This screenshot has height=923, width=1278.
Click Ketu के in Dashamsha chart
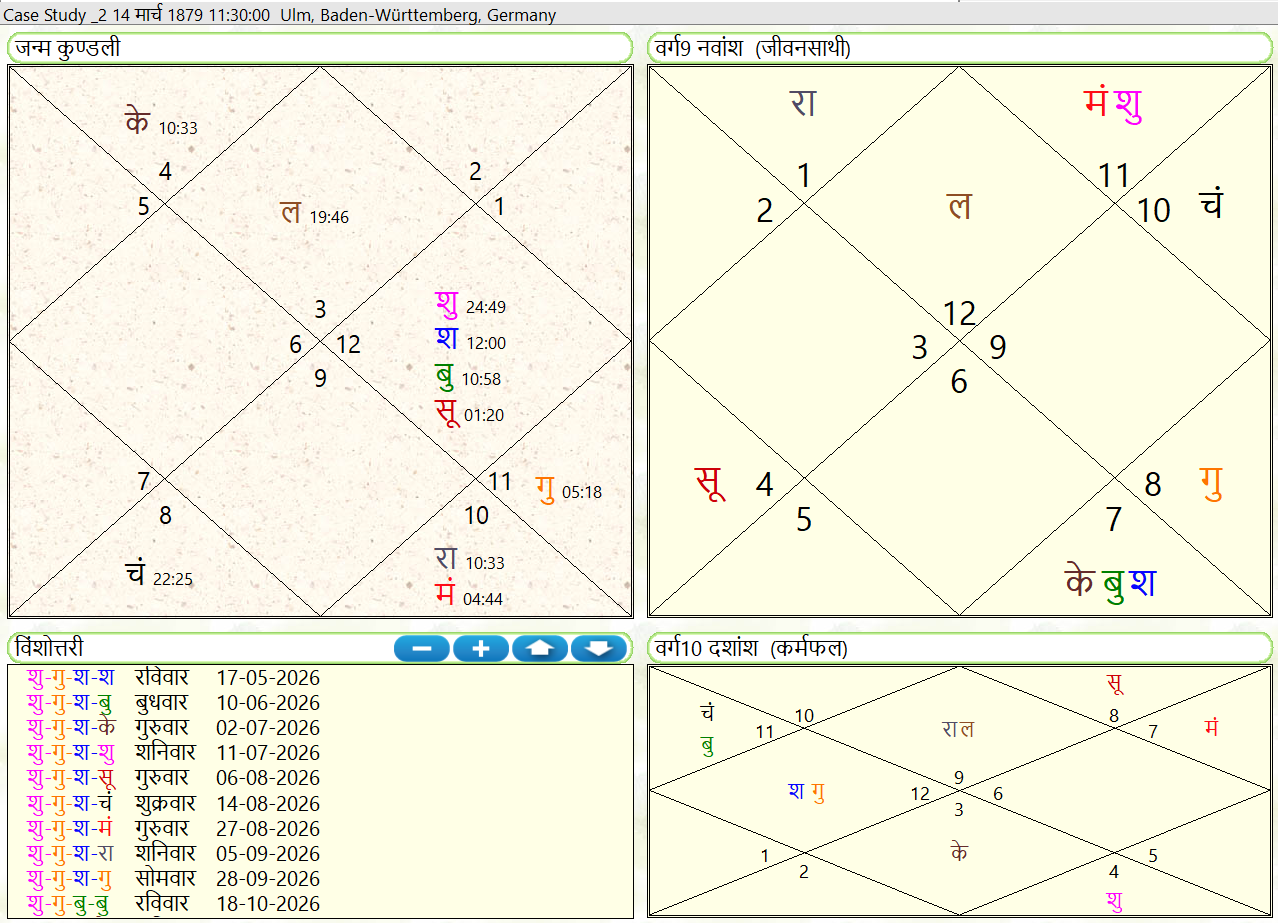tap(959, 852)
